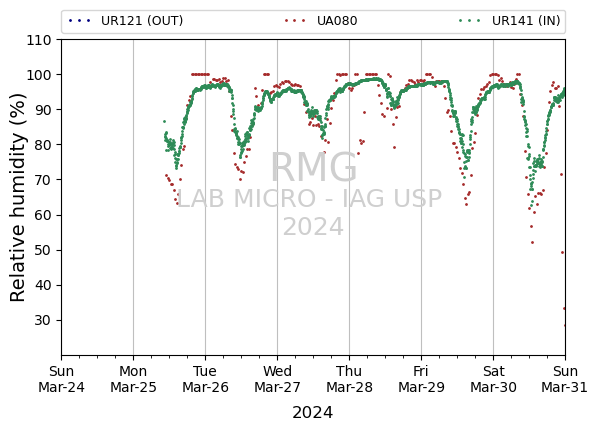The image size is (599, 431).
Task: Click the Mon Mar-25 x-axis label
Action: click(133, 379)
